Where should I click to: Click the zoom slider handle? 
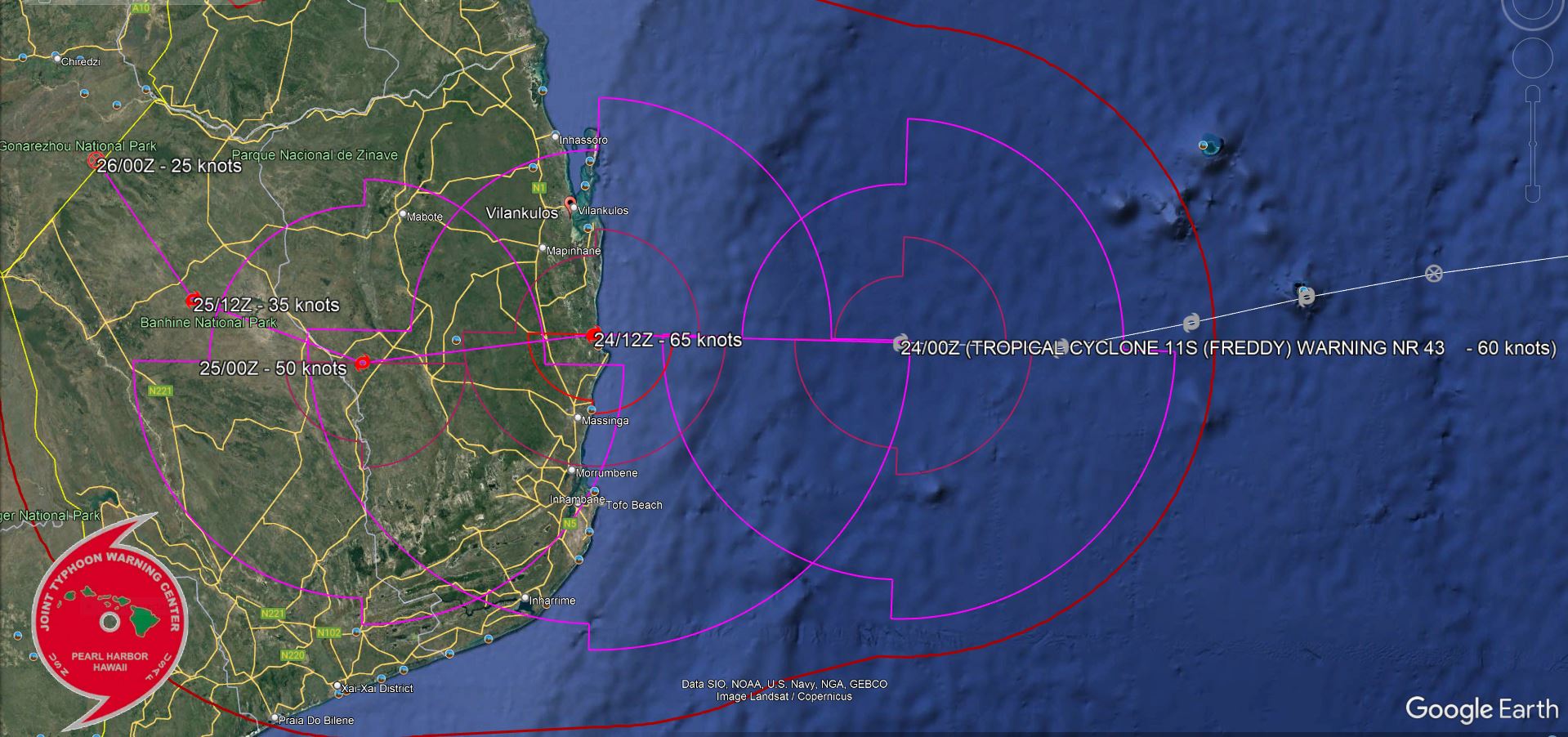[x=1532, y=144]
